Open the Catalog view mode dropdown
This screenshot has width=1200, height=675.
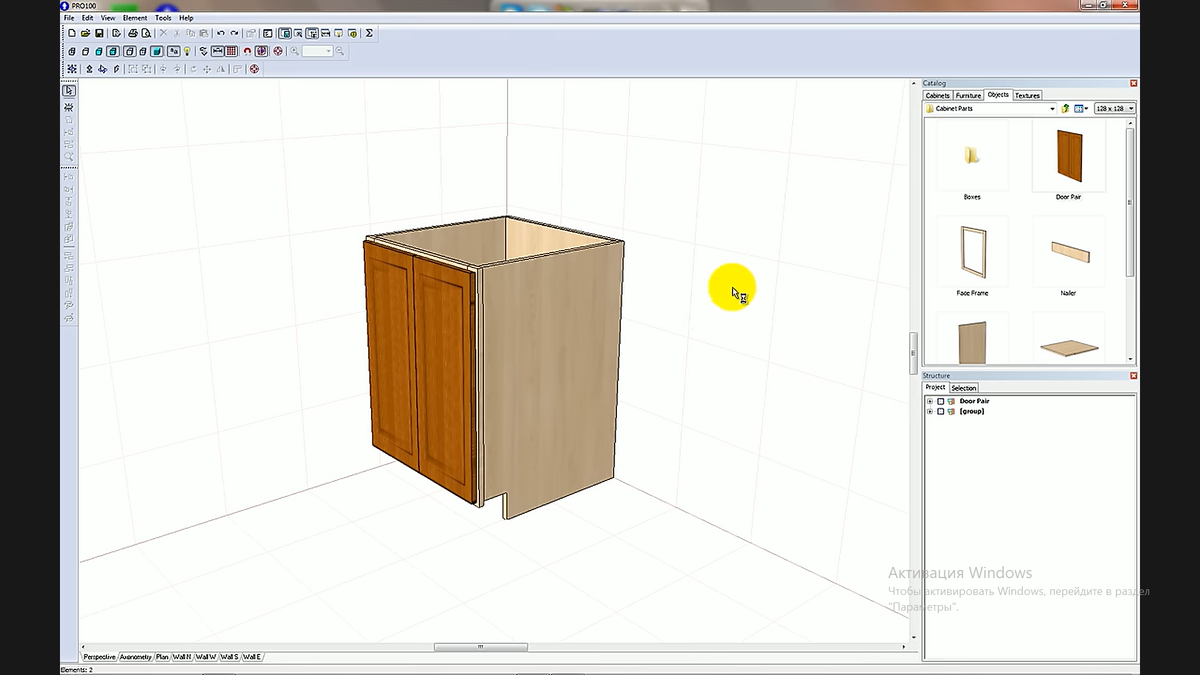click(1081, 108)
